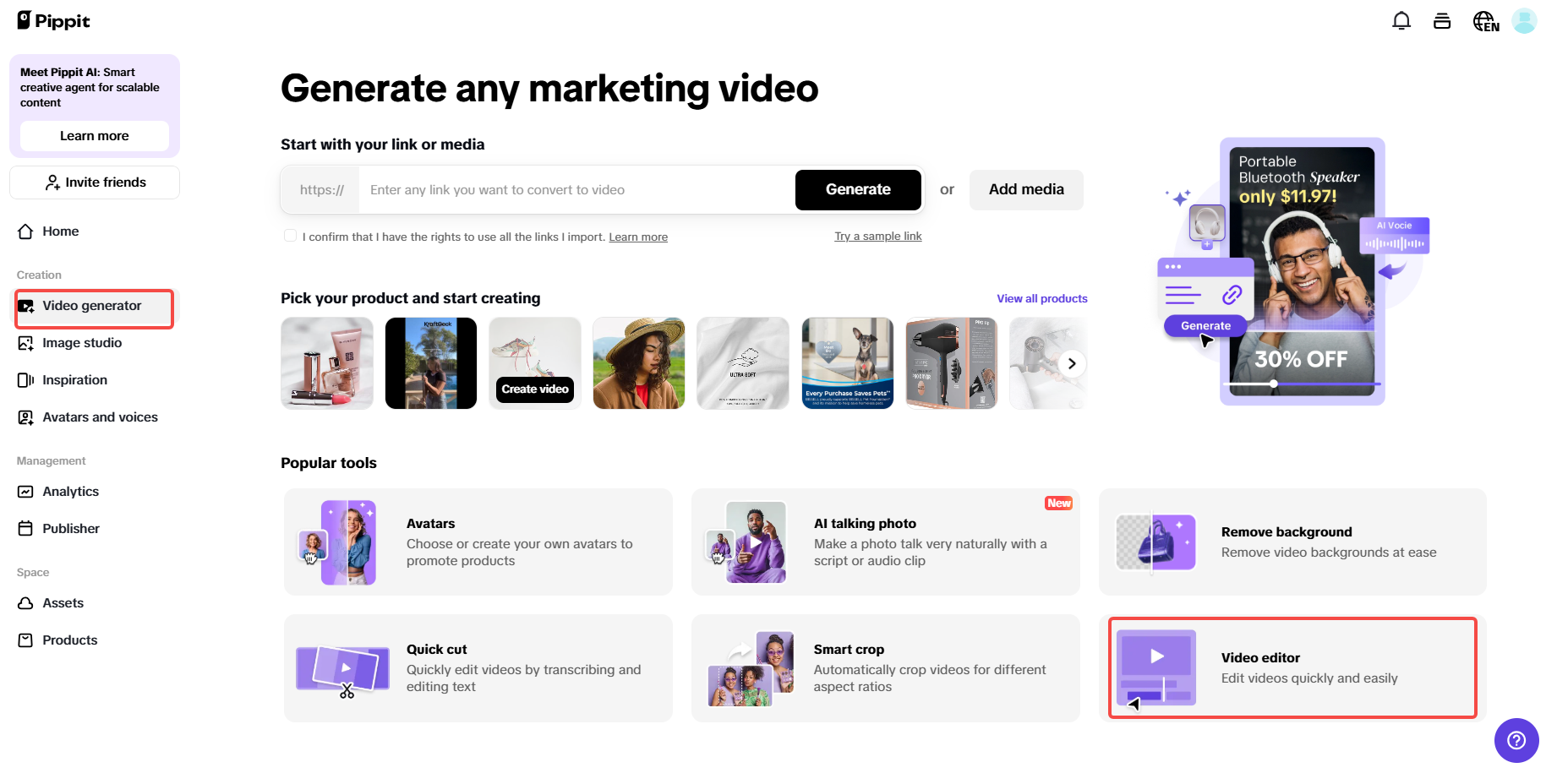Open Image studio from the sidebar
Screen dimensions: 1557x784
coord(81,343)
